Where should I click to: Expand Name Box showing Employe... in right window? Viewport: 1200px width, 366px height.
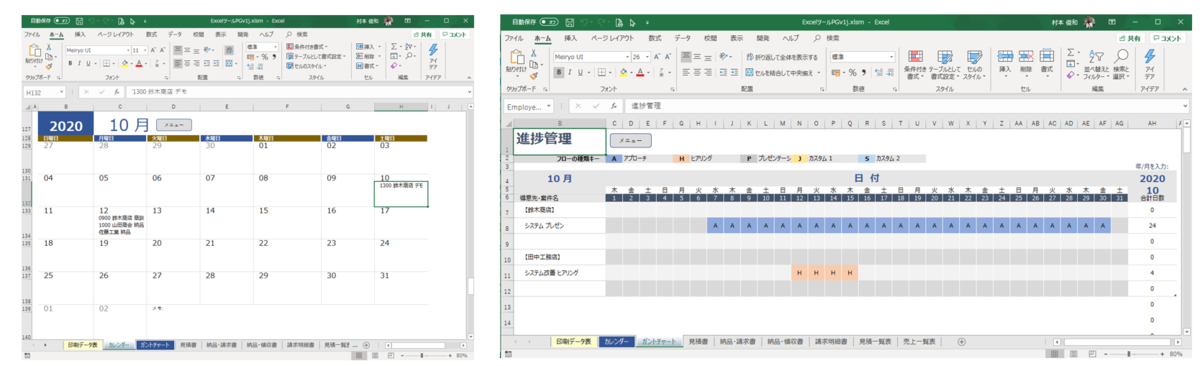[x=549, y=106]
